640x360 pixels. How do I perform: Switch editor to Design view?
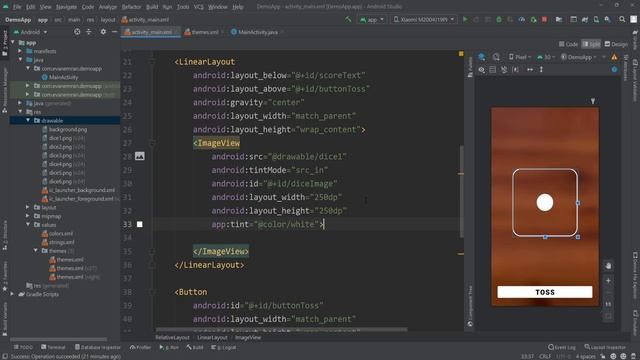(x=616, y=44)
